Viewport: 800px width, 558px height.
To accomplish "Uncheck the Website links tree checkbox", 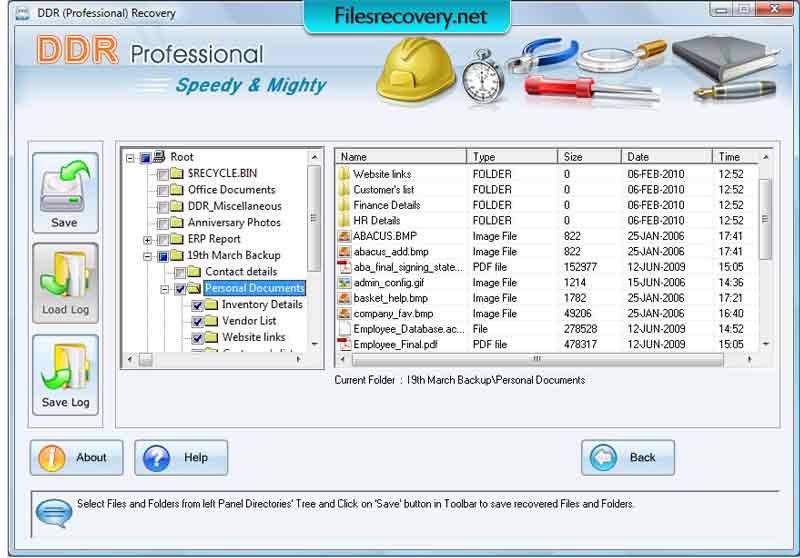I will pyautogui.click(x=197, y=338).
